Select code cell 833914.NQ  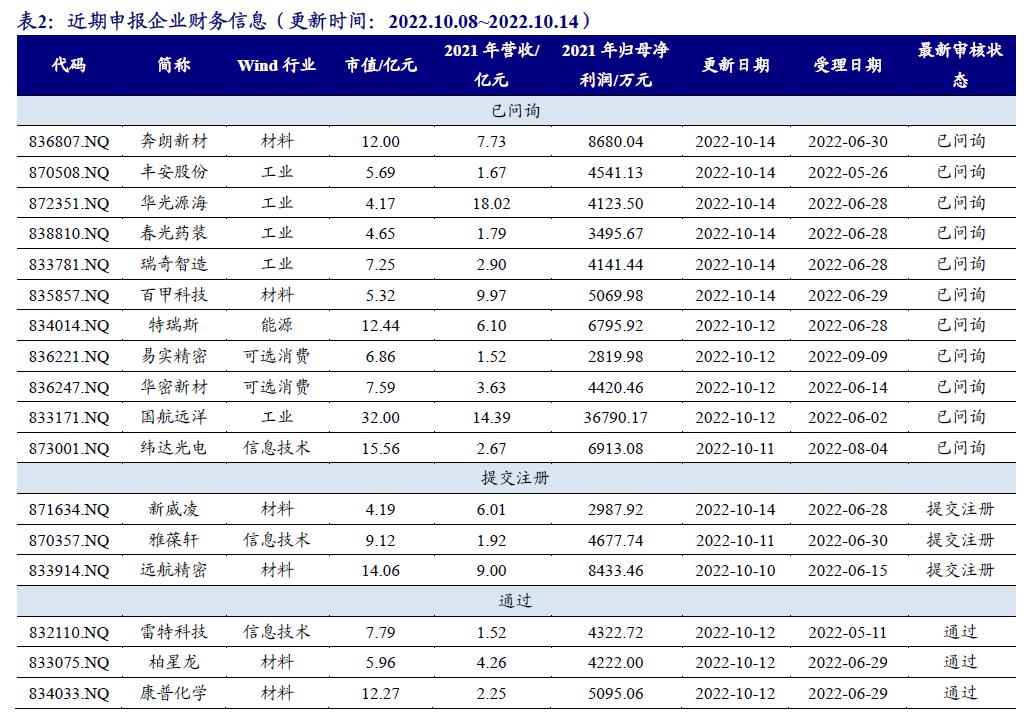pyautogui.click(x=69, y=571)
